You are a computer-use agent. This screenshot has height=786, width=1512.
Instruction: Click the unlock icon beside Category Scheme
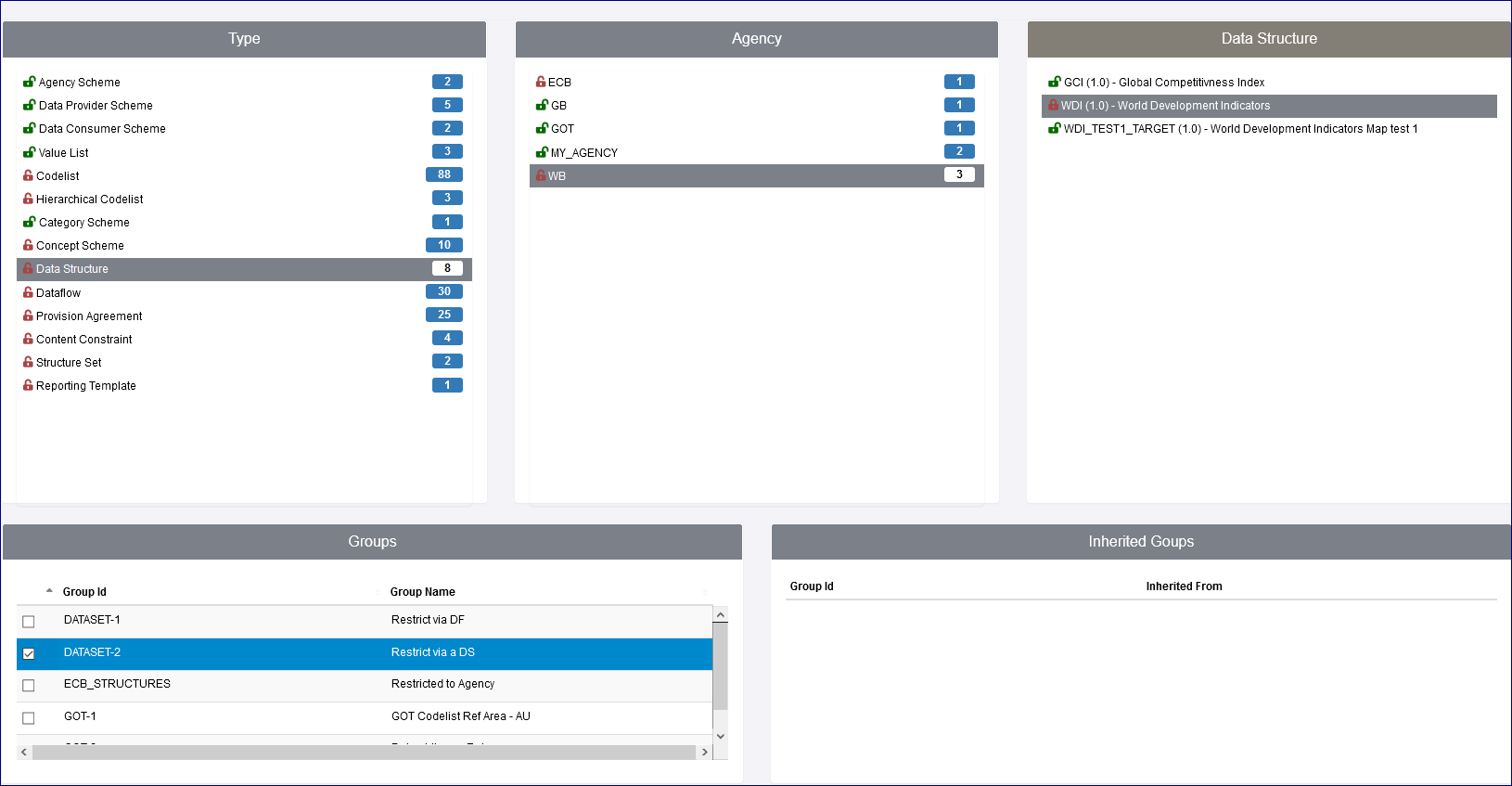[29, 222]
